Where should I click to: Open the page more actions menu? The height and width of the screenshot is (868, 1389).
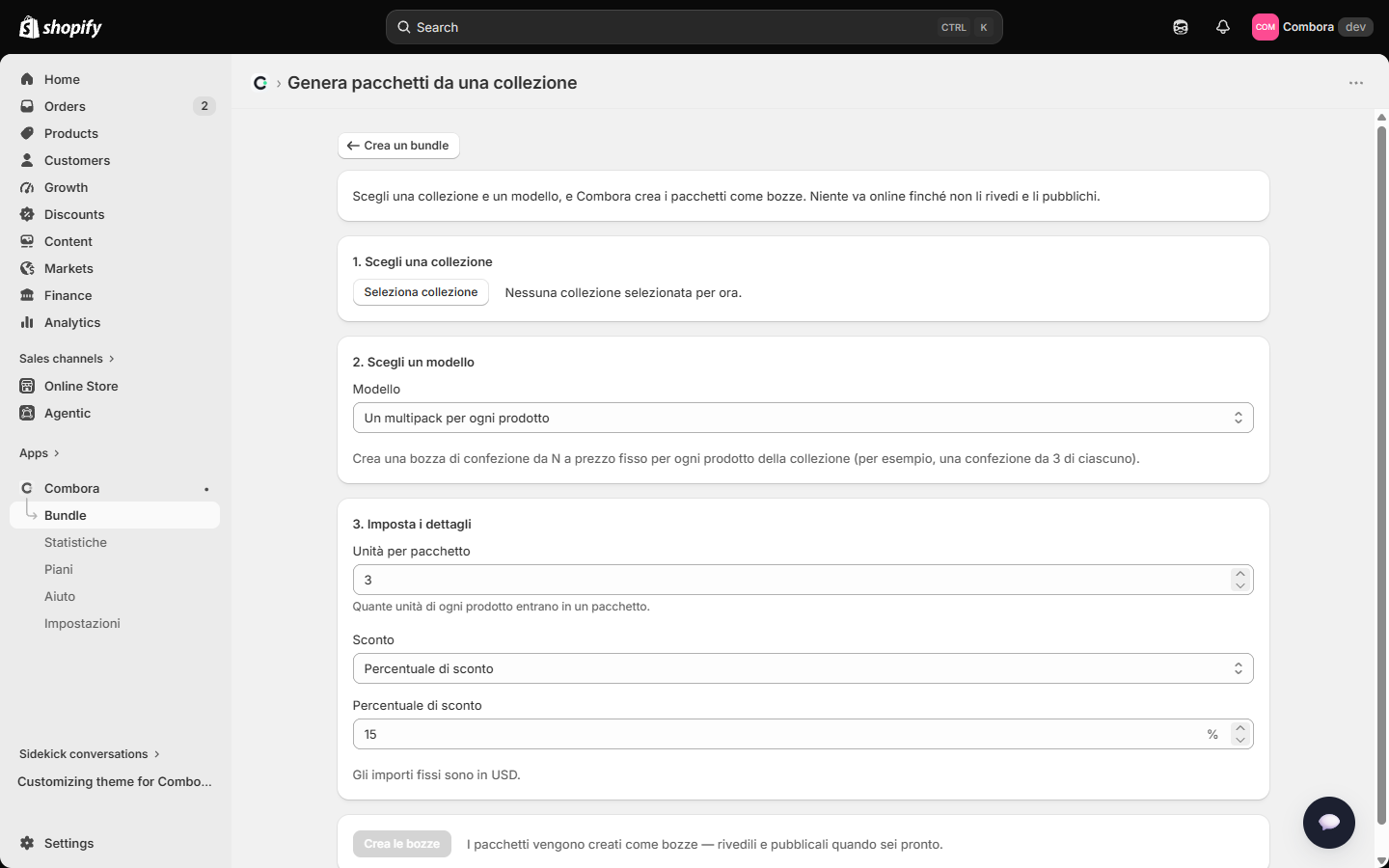1356,83
